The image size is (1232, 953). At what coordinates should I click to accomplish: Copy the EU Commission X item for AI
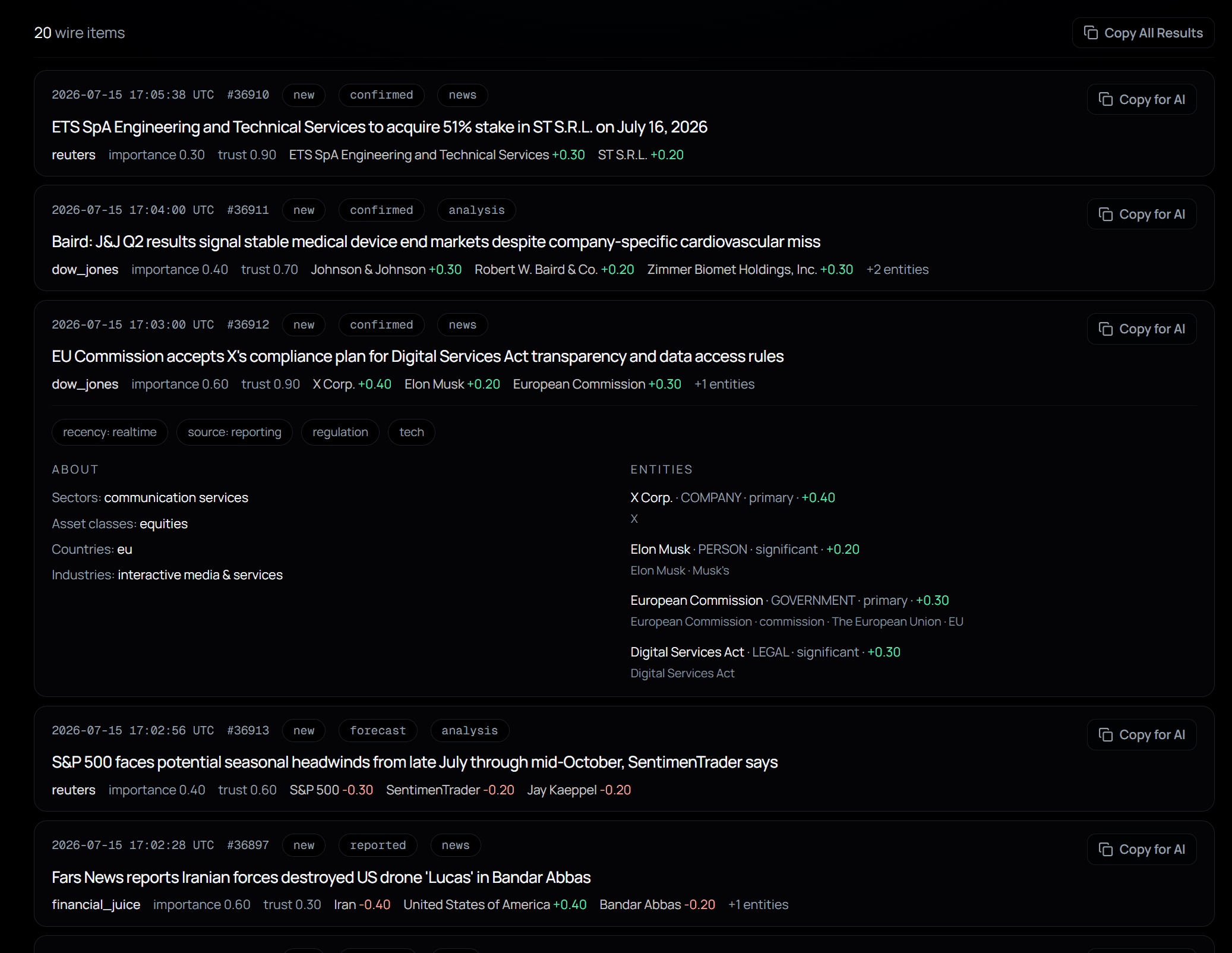point(1142,329)
